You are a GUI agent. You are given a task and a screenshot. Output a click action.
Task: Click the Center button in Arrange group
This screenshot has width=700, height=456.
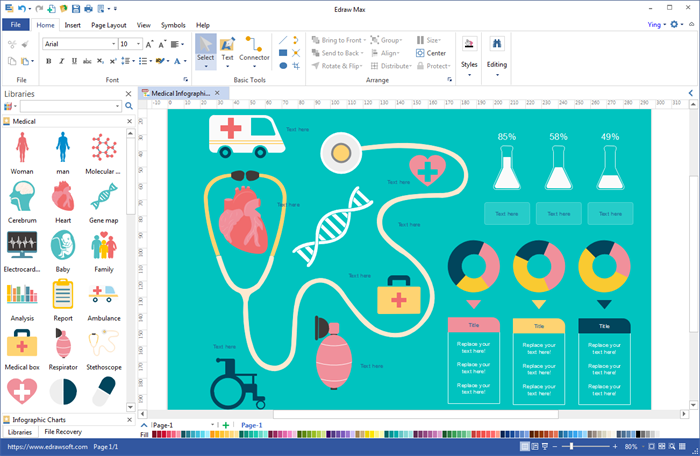coord(431,53)
